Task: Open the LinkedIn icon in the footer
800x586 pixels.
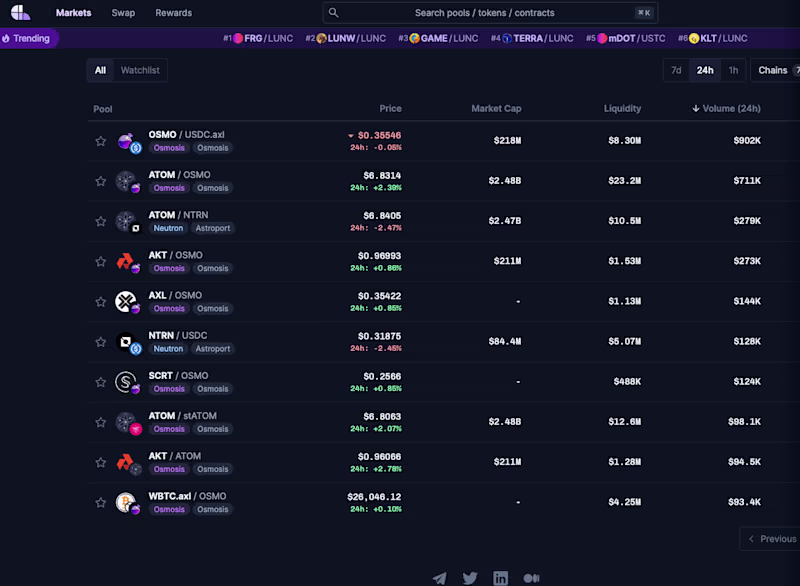Action: click(x=501, y=578)
